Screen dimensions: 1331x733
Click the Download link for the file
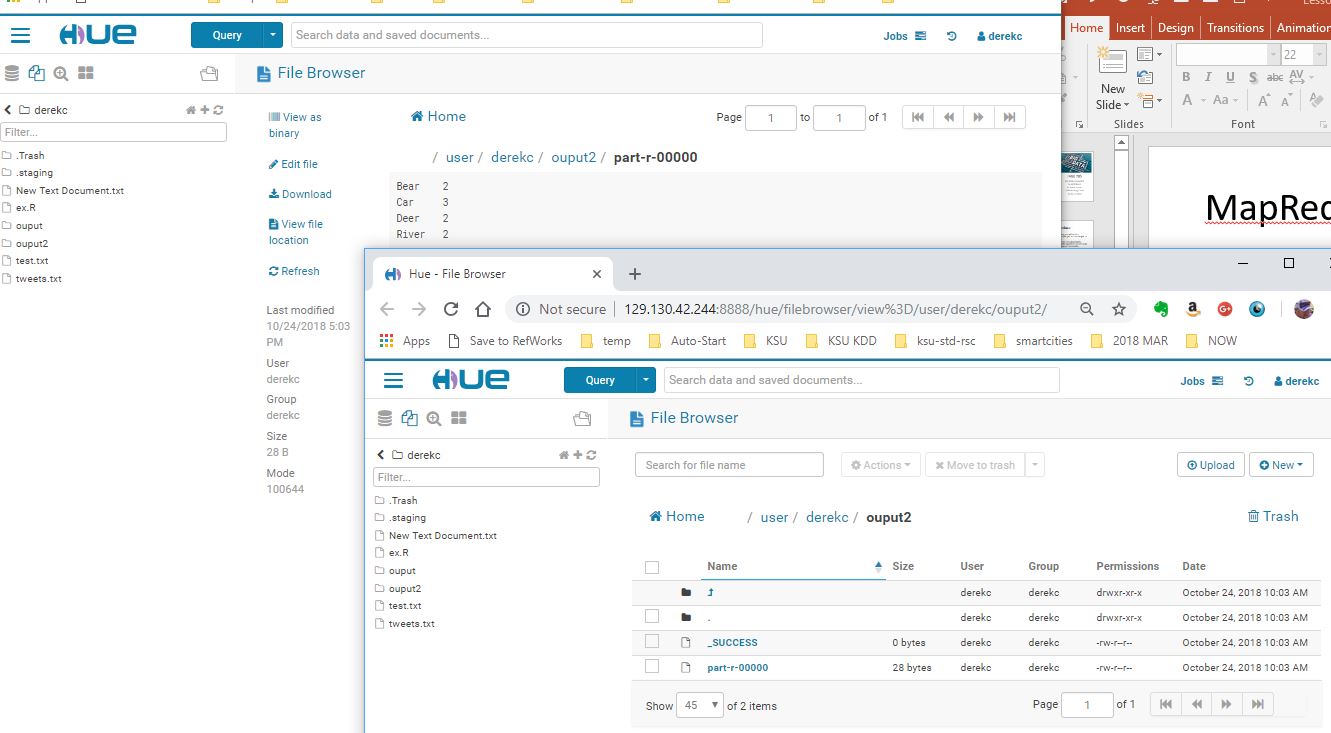[302, 193]
